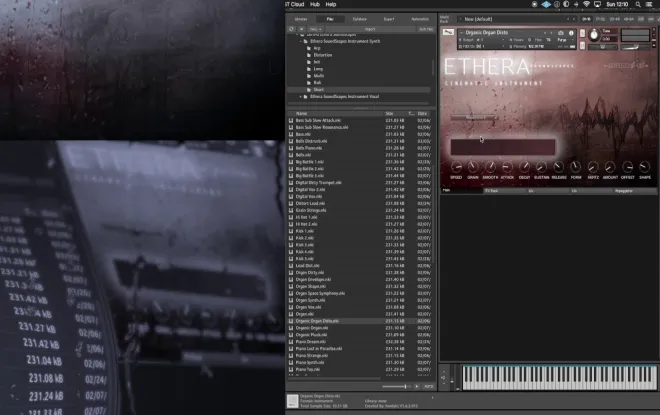Click the file icon beside Distort Lead.nki
Image resolution: width=660 pixels, height=415 pixels.
pos(291,203)
